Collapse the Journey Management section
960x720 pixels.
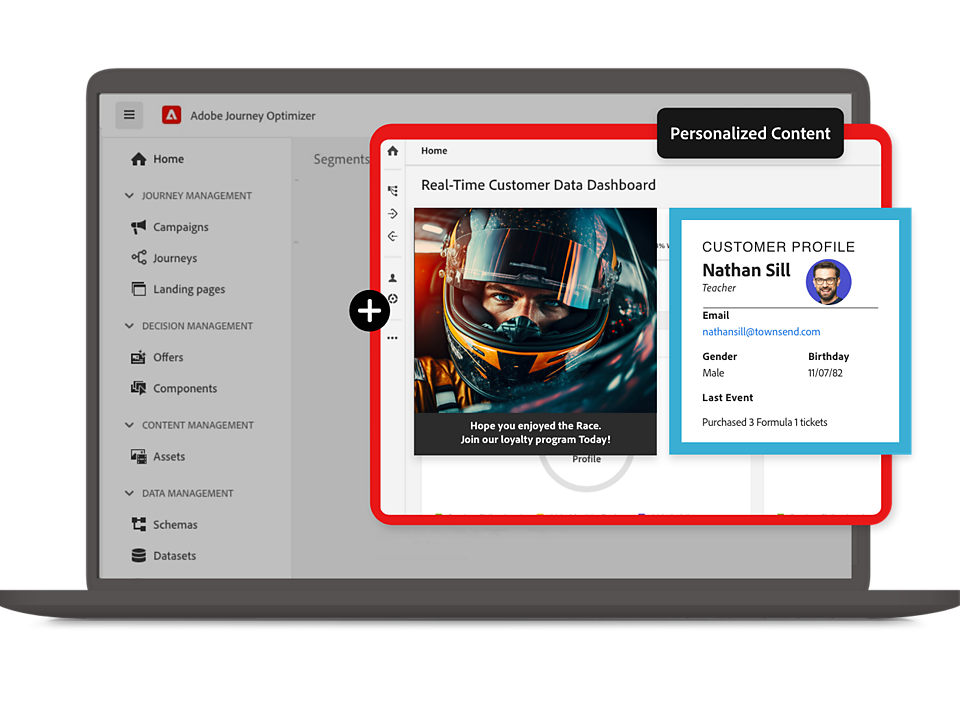point(129,195)
